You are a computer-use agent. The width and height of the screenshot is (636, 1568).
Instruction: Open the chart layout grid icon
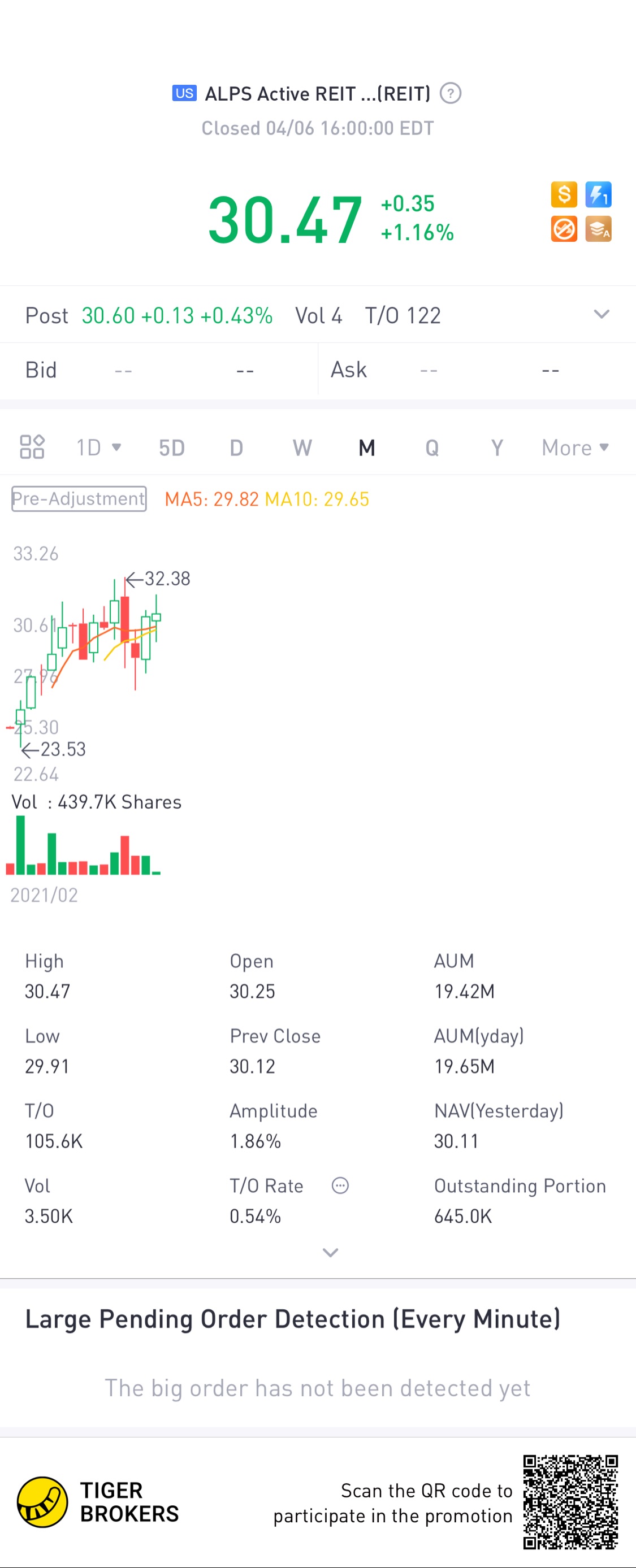click(32, 447)
